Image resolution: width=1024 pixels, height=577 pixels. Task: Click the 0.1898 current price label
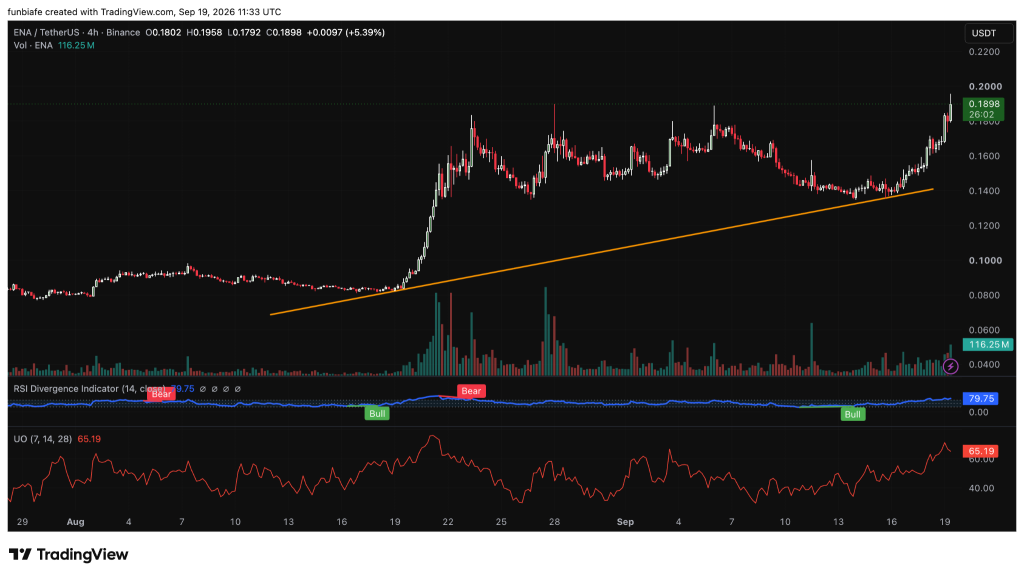984,104
